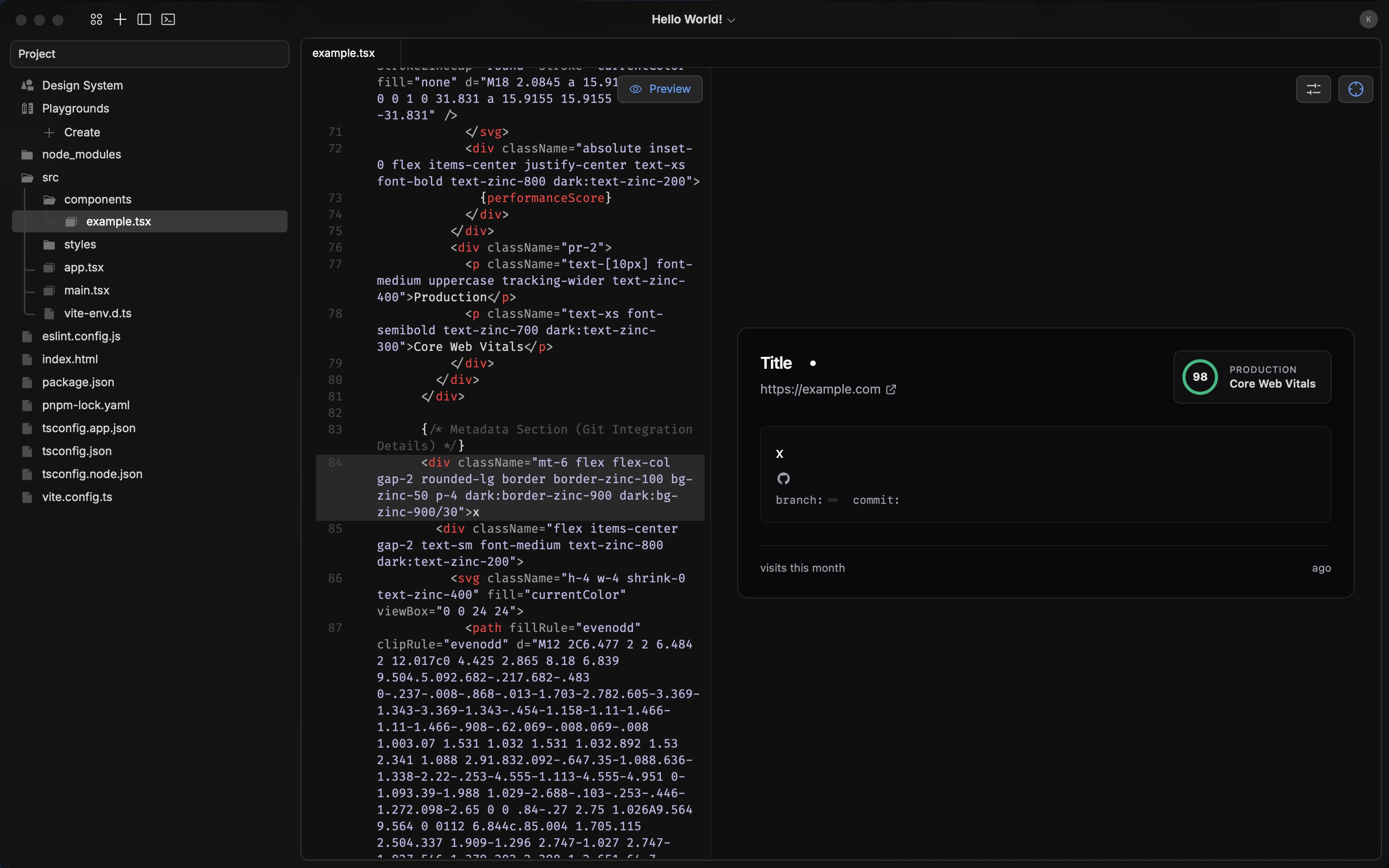Viewport: 1389px width, 868px height.
Task: Click the external link icon after URL
Action: pyautogui.click(x=891, y=390)
